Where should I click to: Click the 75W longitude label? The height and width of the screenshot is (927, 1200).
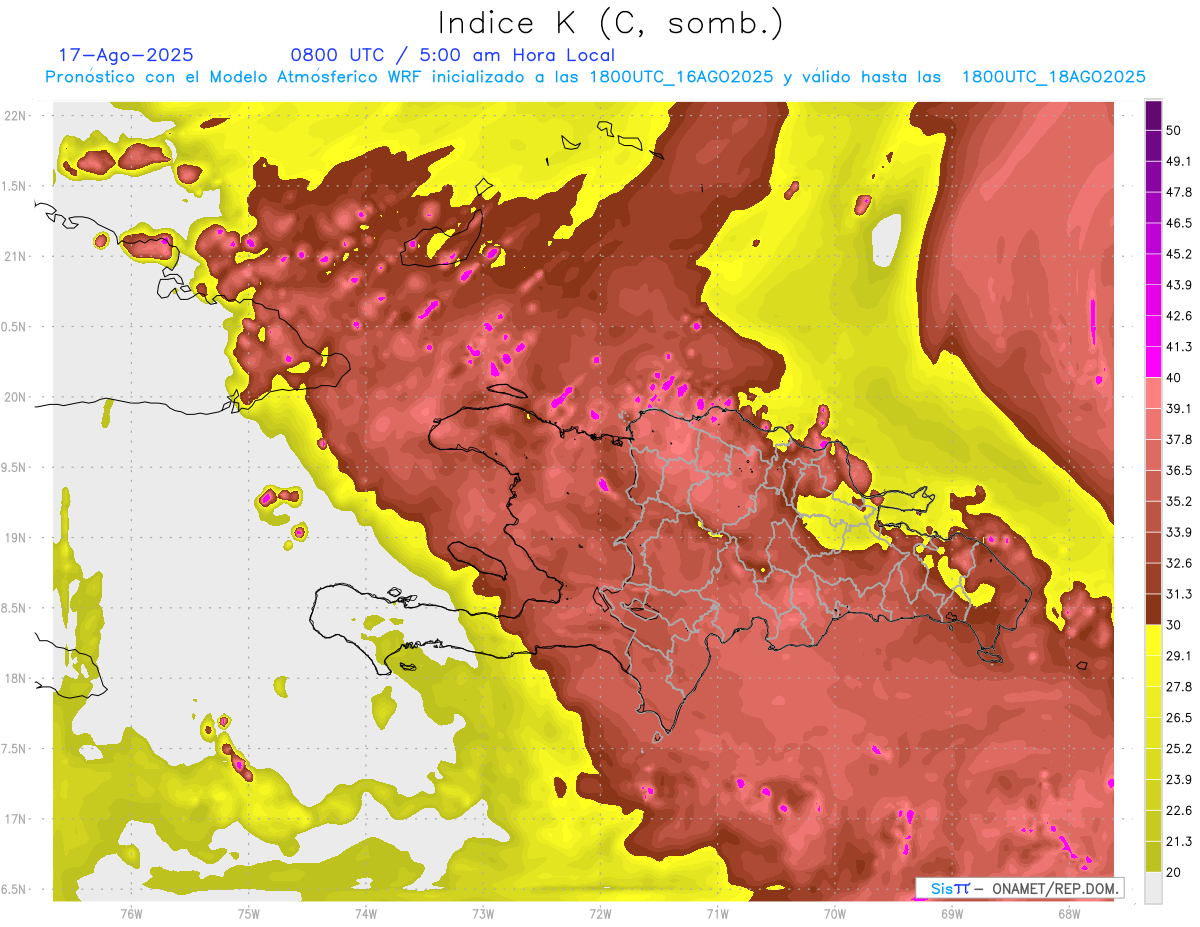(x=248, y=913)
